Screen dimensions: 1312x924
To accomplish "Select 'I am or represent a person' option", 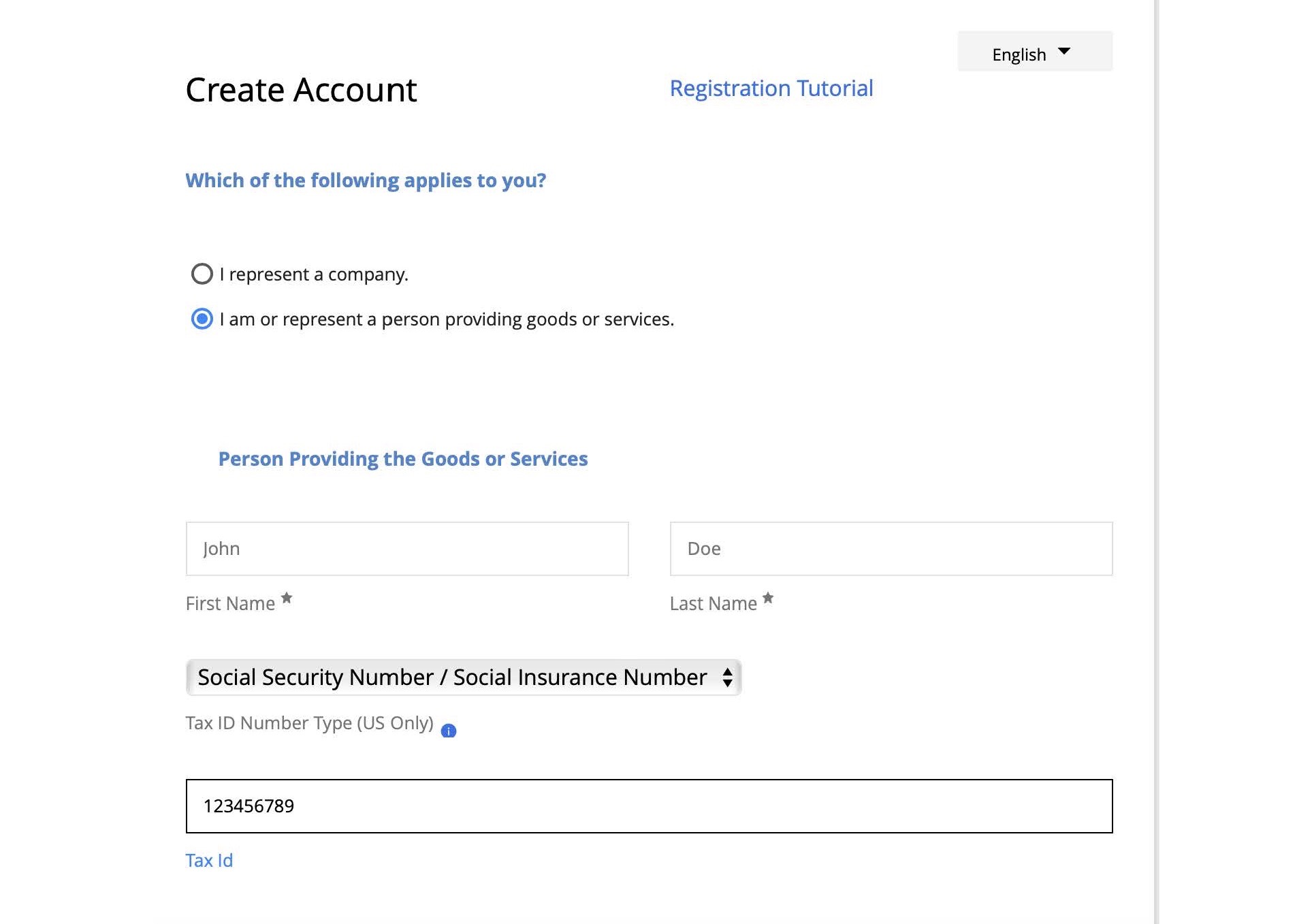I will click(202, 319).
